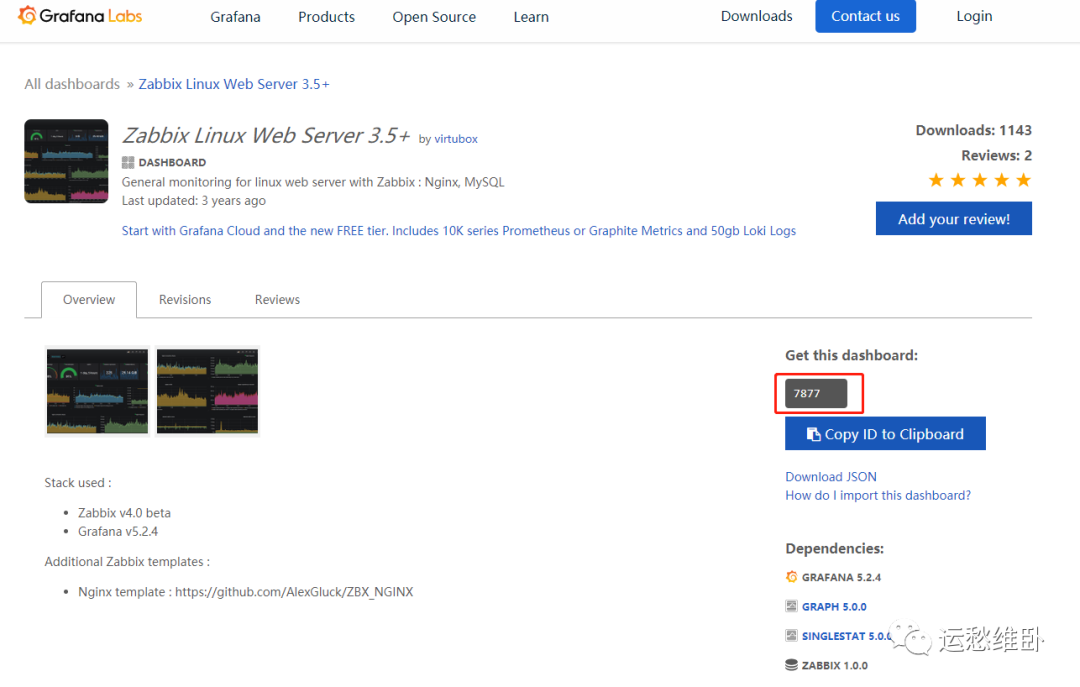Open the Grafana menu in header
The width and height of the screenshot is (1080, 687).
pos(236,17)
